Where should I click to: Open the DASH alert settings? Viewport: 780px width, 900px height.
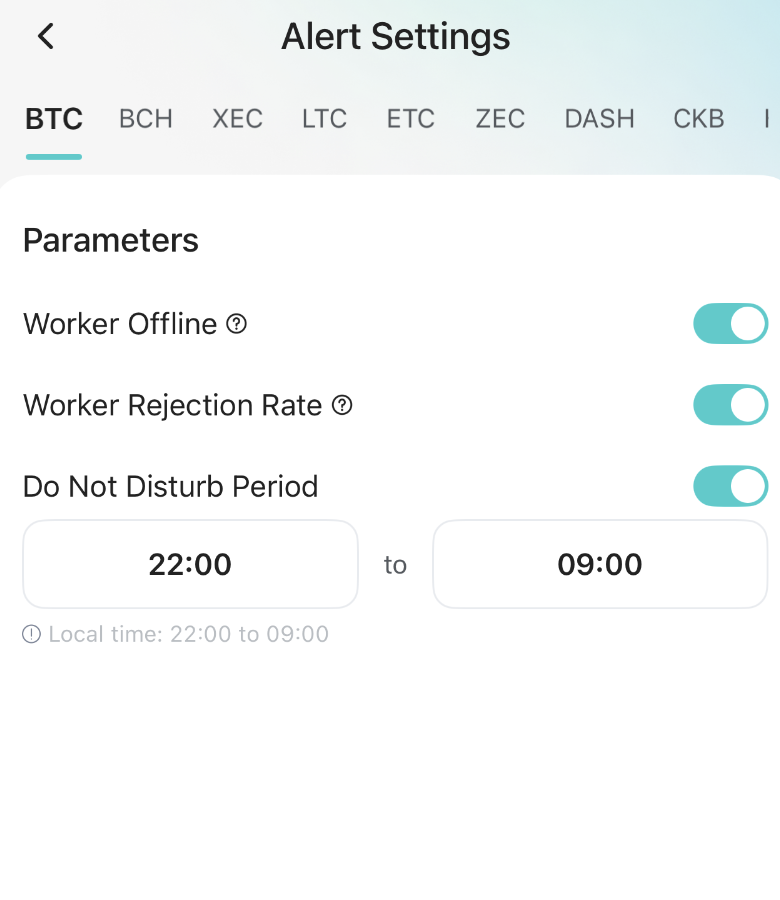coord(599,118)
